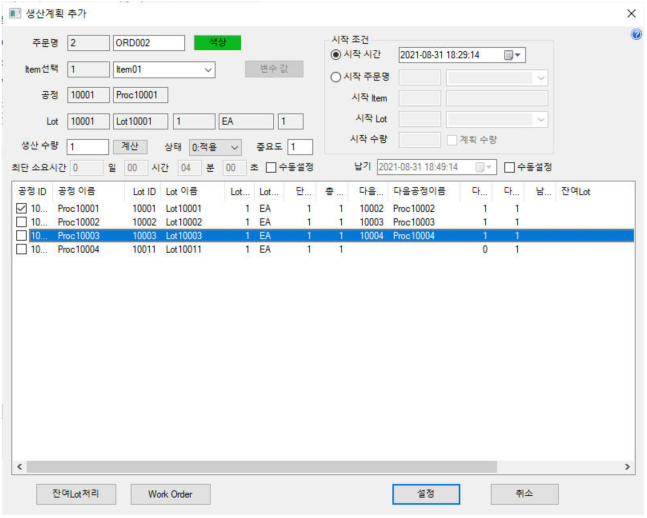The height and width of the screenshot is (518, 647).
Task: Click the blue help icon
Action: pos(636,35)
